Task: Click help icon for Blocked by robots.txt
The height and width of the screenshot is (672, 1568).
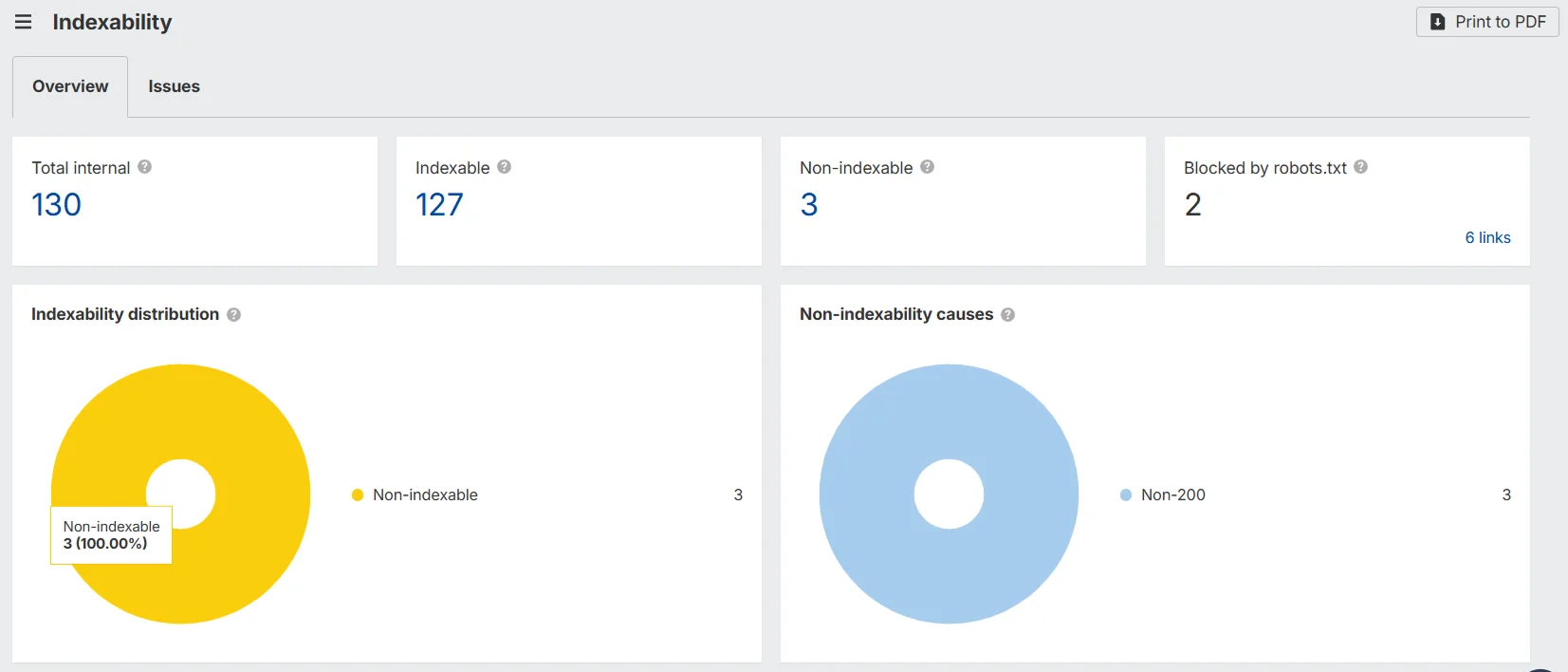Action: [1360, 167]
